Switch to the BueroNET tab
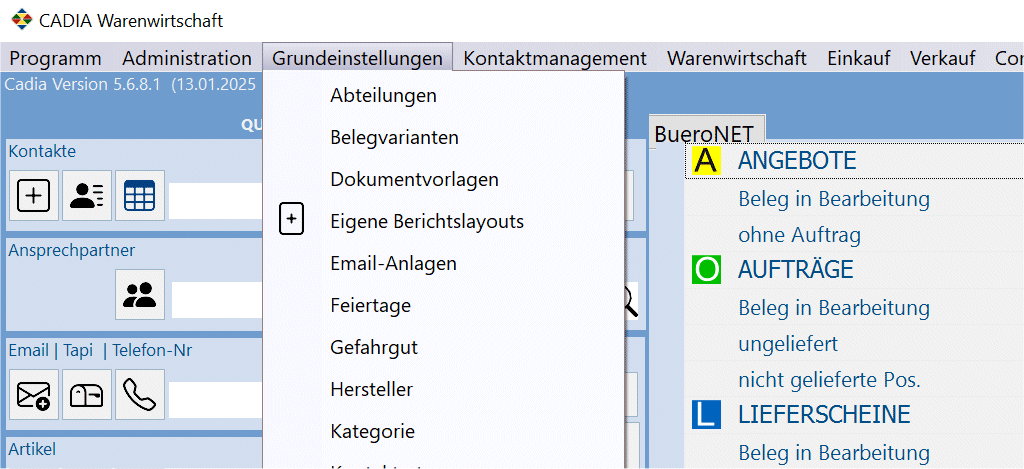The image size is (1024, 469). 707,131
